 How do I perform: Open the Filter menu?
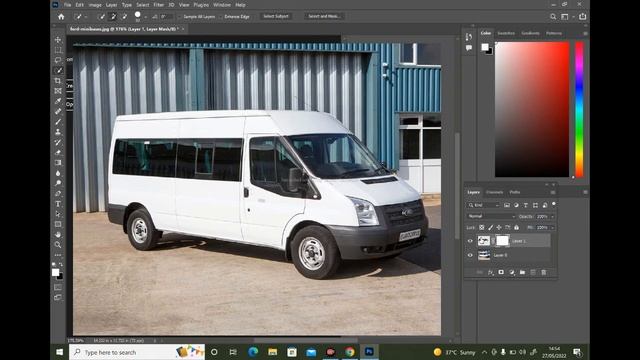158,5
